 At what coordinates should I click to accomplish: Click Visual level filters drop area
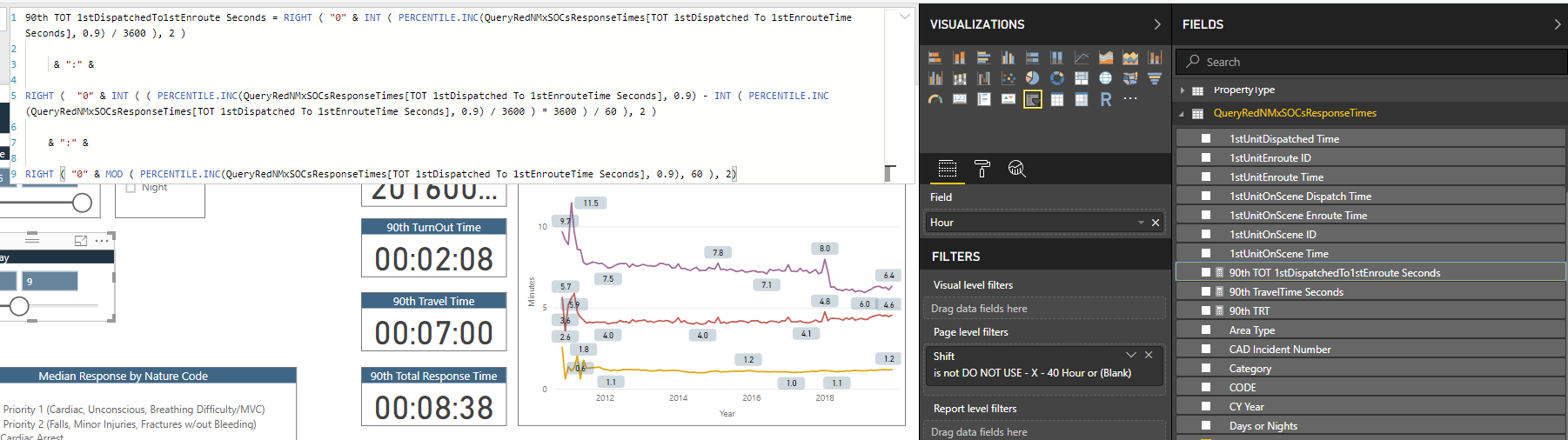coord(1044,309)
